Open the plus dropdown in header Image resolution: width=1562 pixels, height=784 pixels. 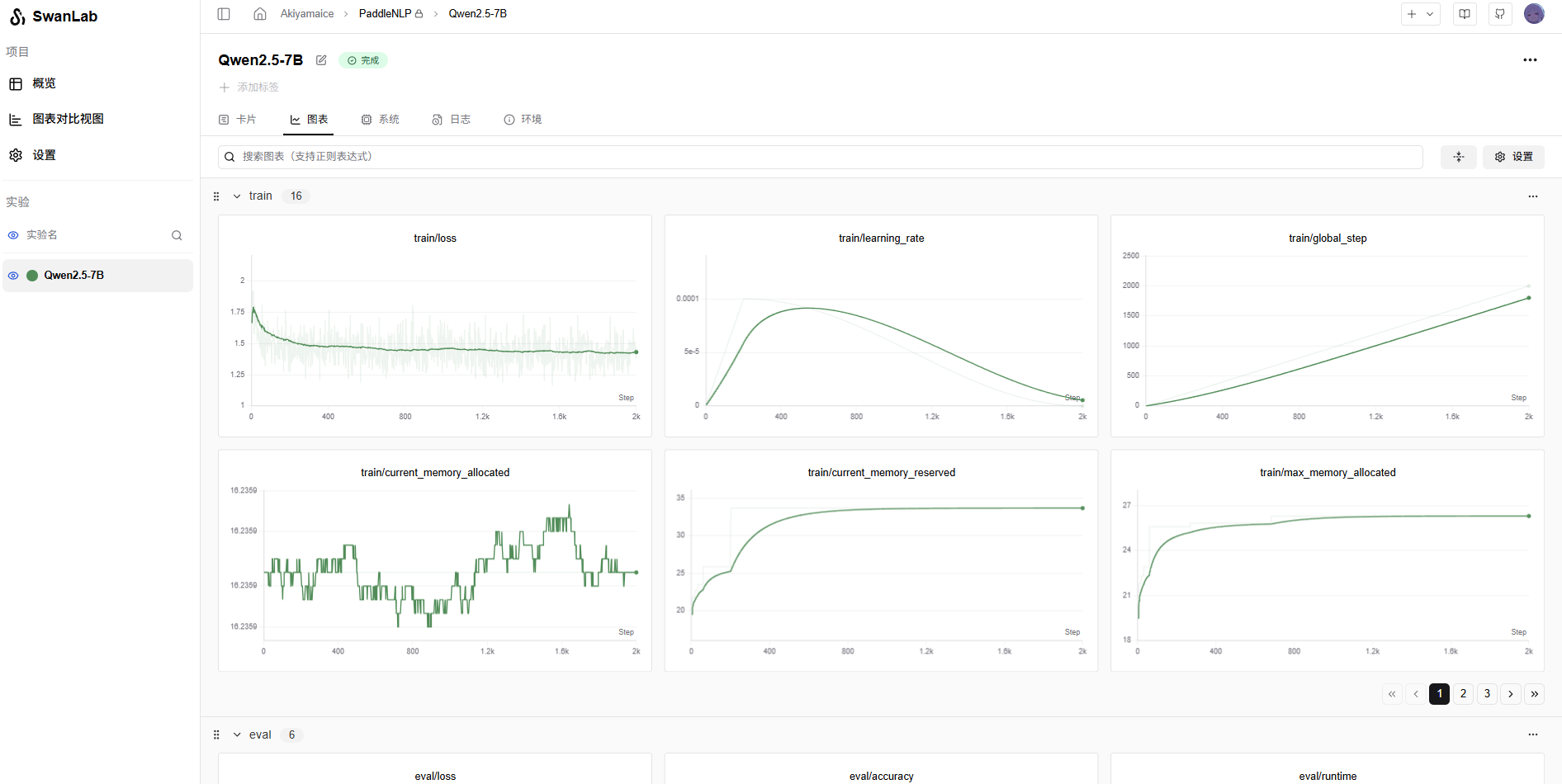[x=1420, y=14]
